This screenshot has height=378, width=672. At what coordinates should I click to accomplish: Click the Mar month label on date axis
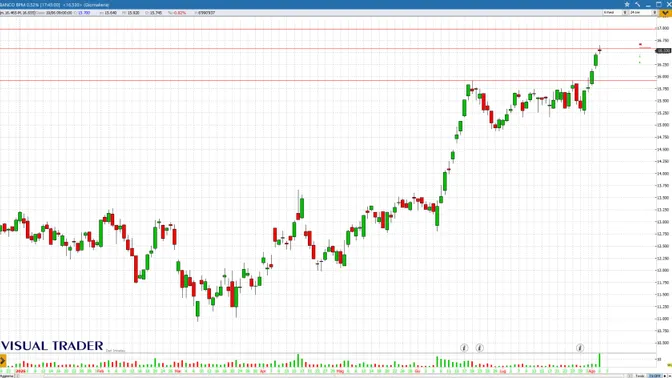click(177, 371)
